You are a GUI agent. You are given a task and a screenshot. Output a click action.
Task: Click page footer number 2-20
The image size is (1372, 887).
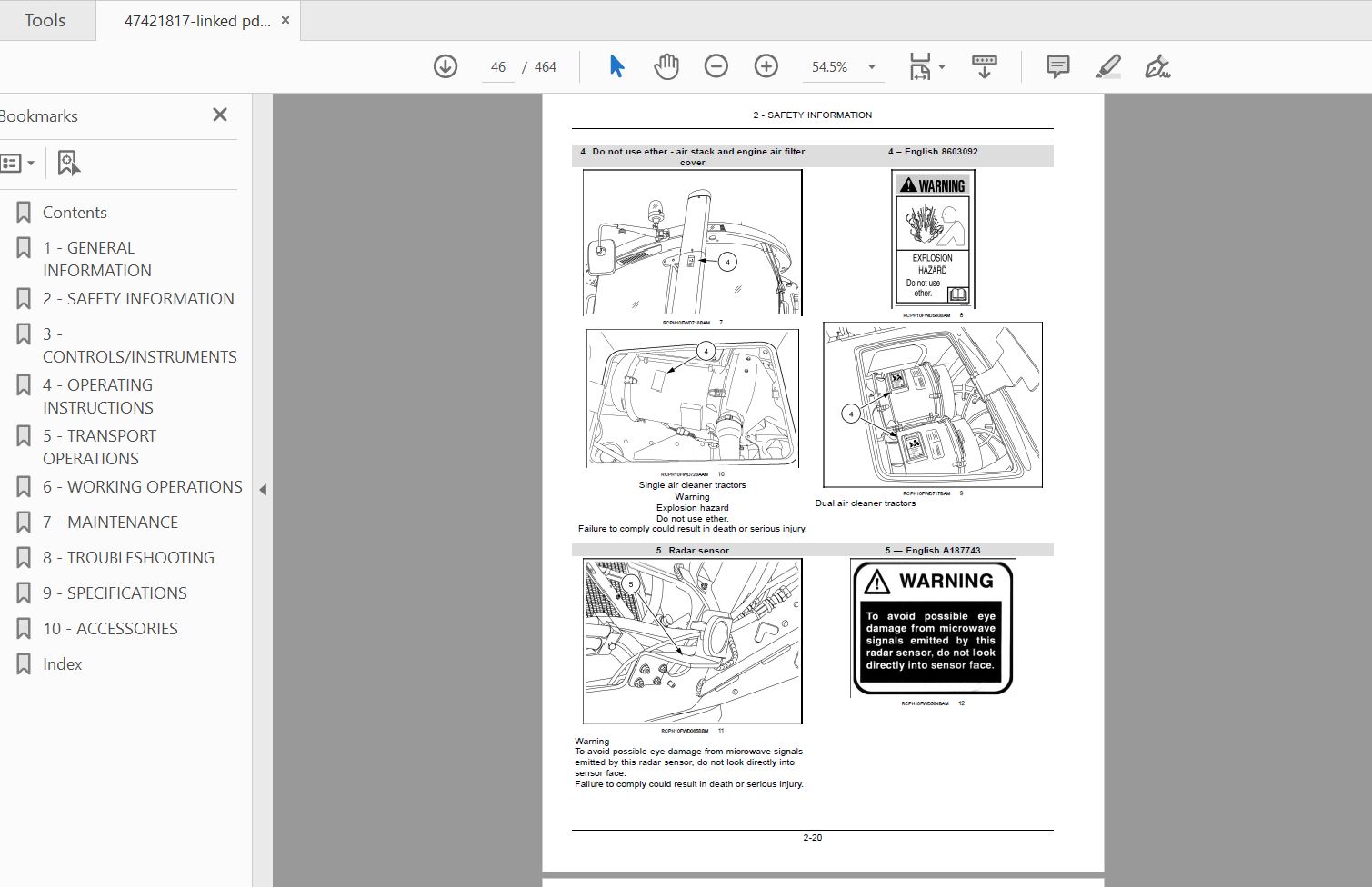813,838
